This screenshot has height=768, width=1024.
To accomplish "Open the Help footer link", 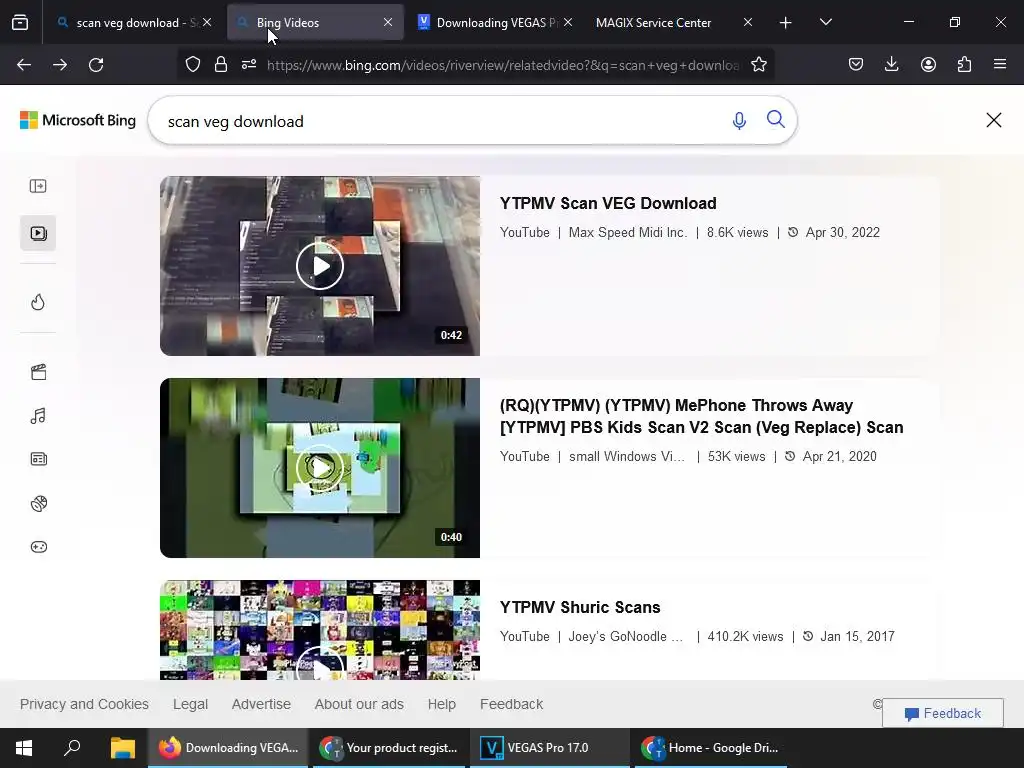I will (441, 704).
